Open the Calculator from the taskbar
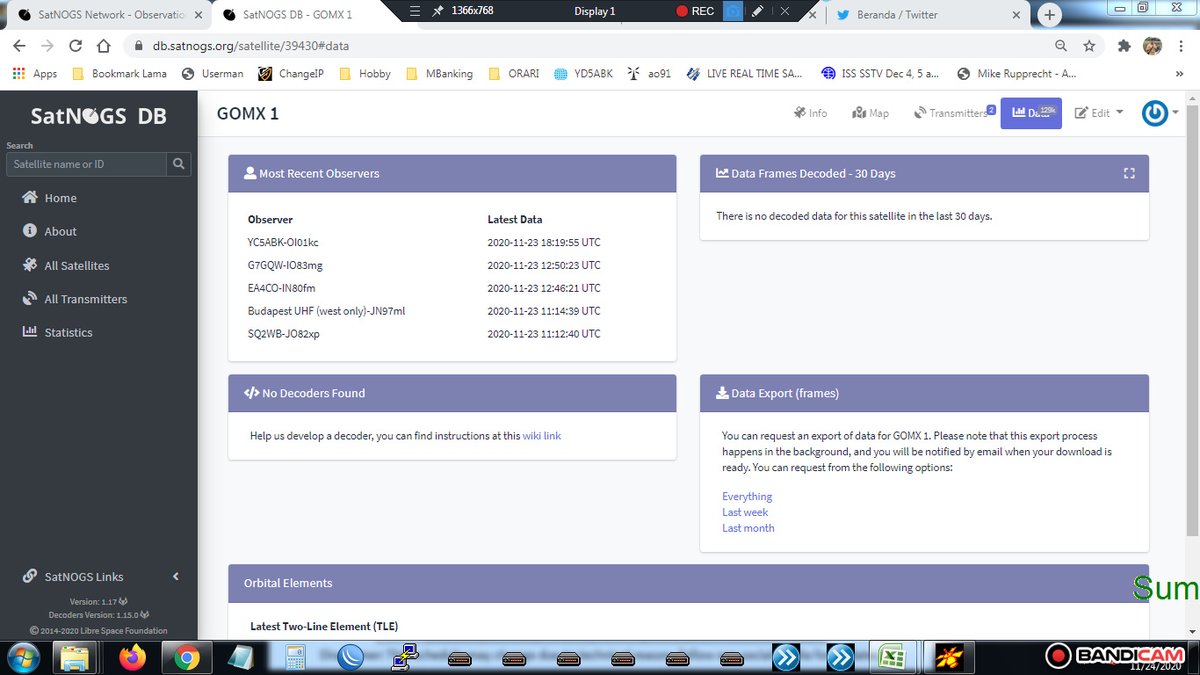 click(296, 657)
